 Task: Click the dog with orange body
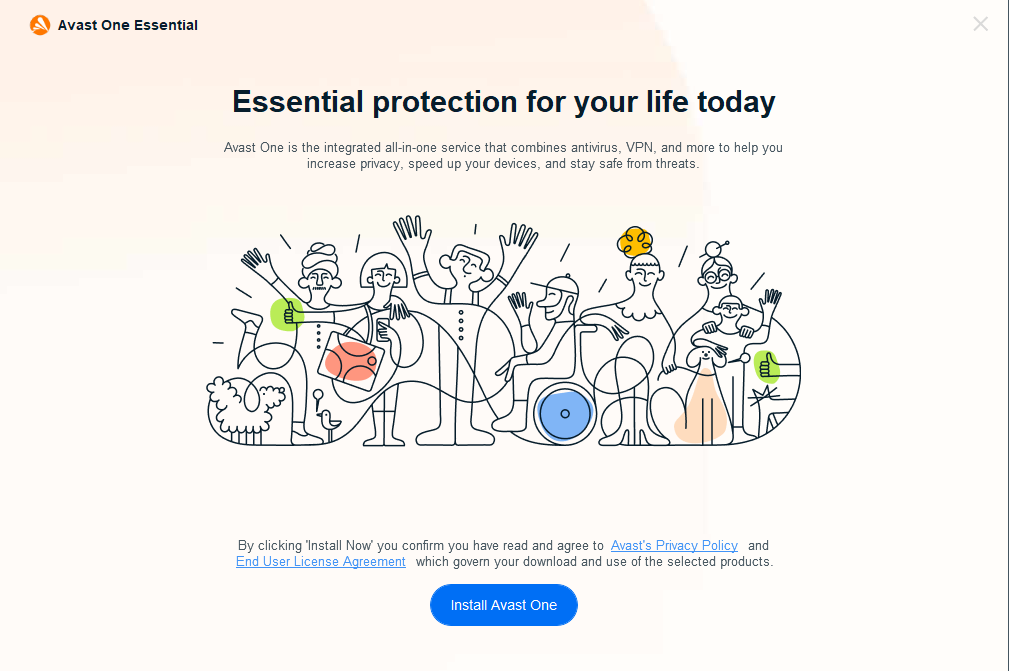click(705, 400)
